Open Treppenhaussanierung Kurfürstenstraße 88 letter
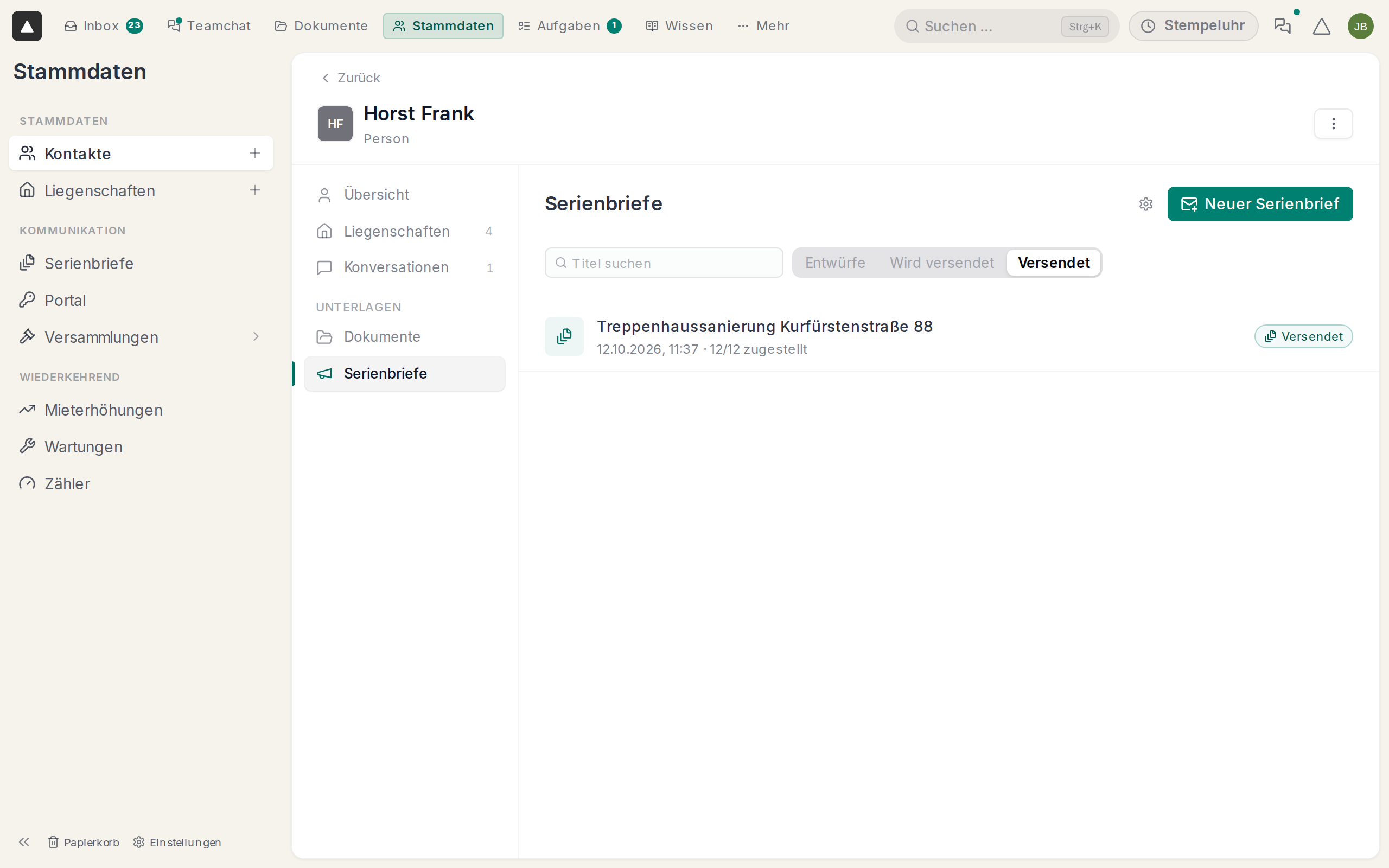 (948, 336)
